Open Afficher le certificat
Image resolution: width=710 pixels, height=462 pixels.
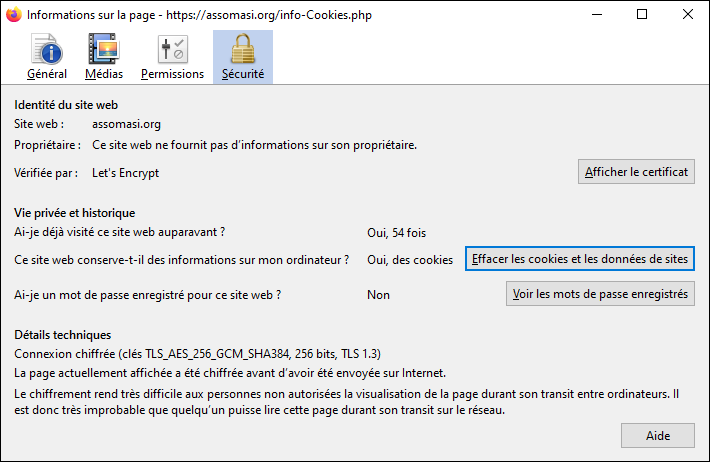[636, 172]
